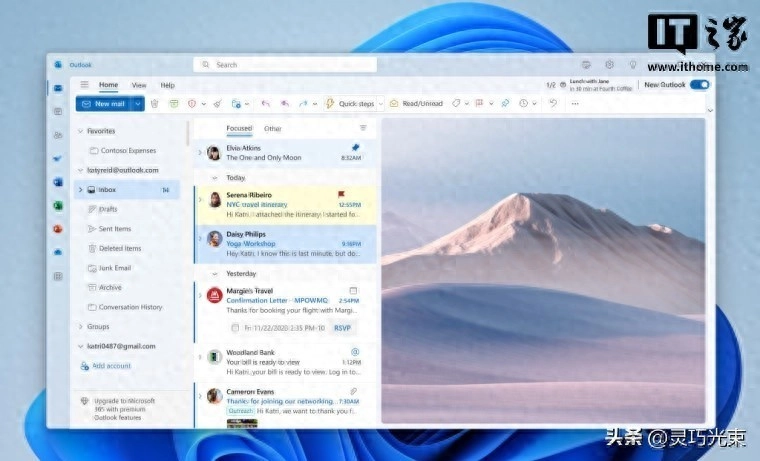The height and width of the screenshot is (461, 760).
Task: Turn off the New Outlook toggle
Action: [x=699, y=85]
